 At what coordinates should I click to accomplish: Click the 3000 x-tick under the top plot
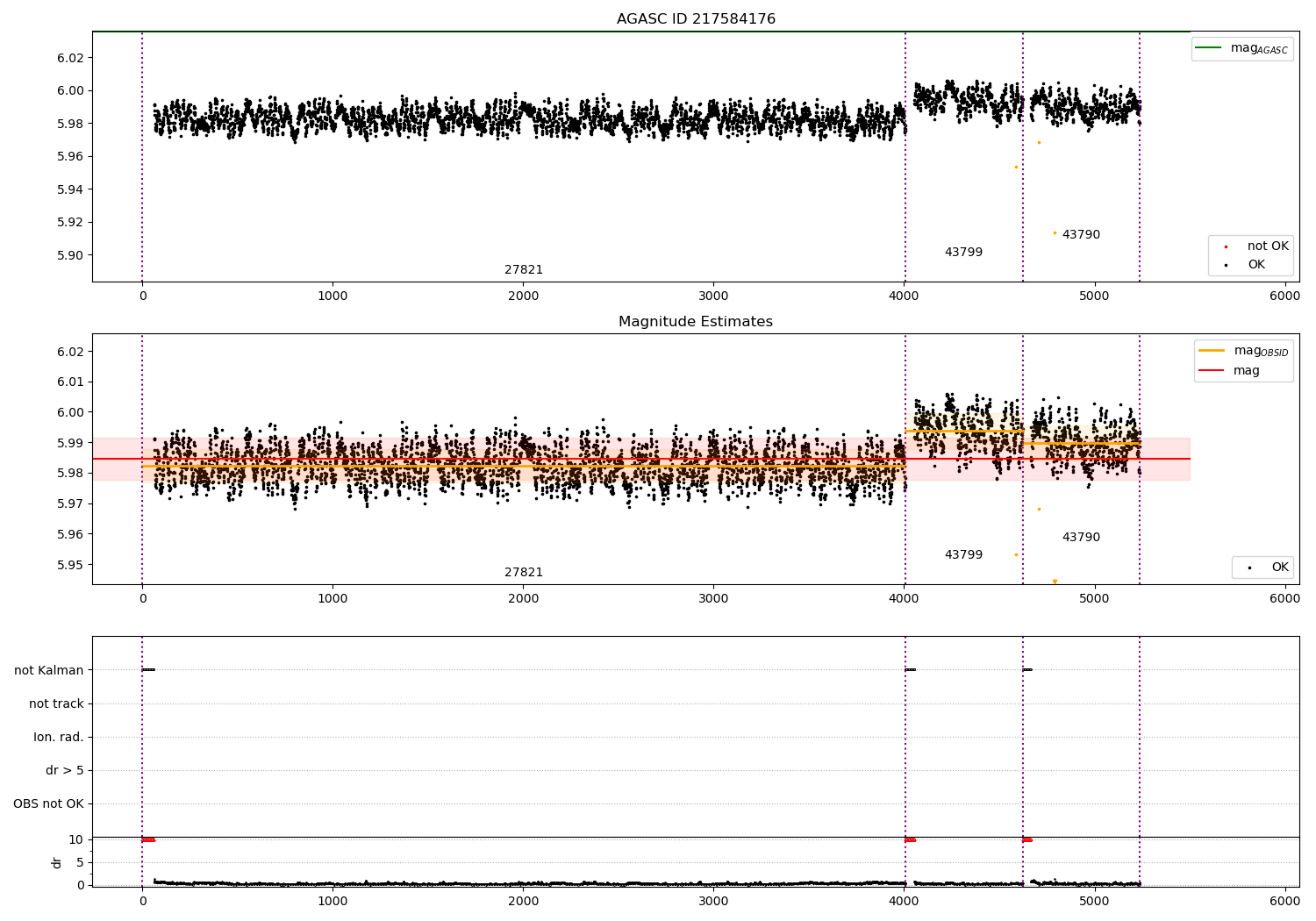pyautogui.click(x=713, y=296)
